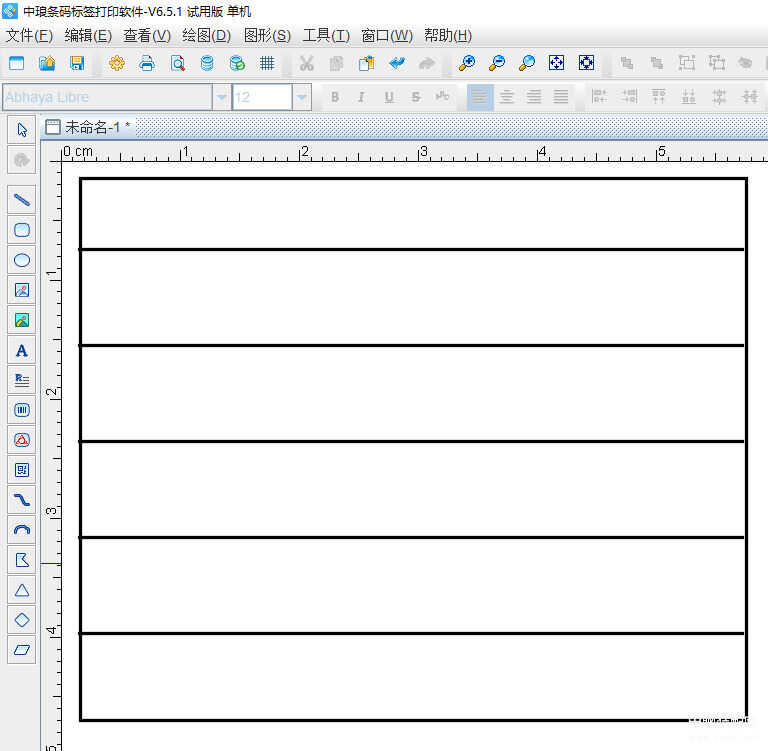Toggle bold formatting

335,97
